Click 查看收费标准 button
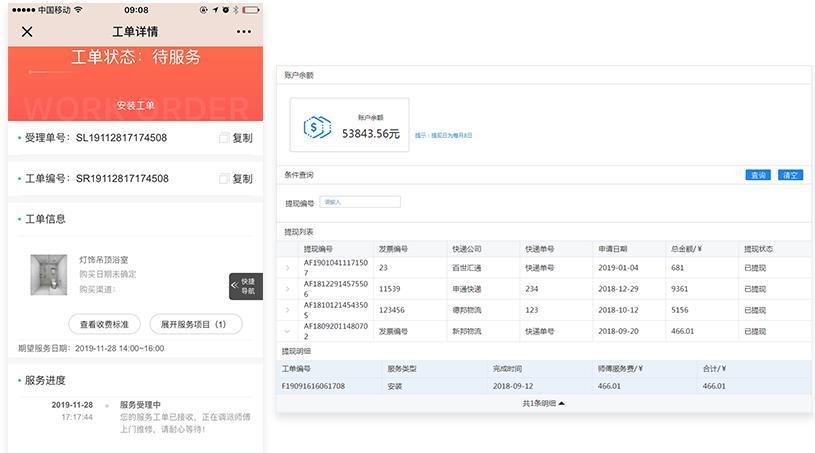 pyautogui.click(x=104, y=324)
